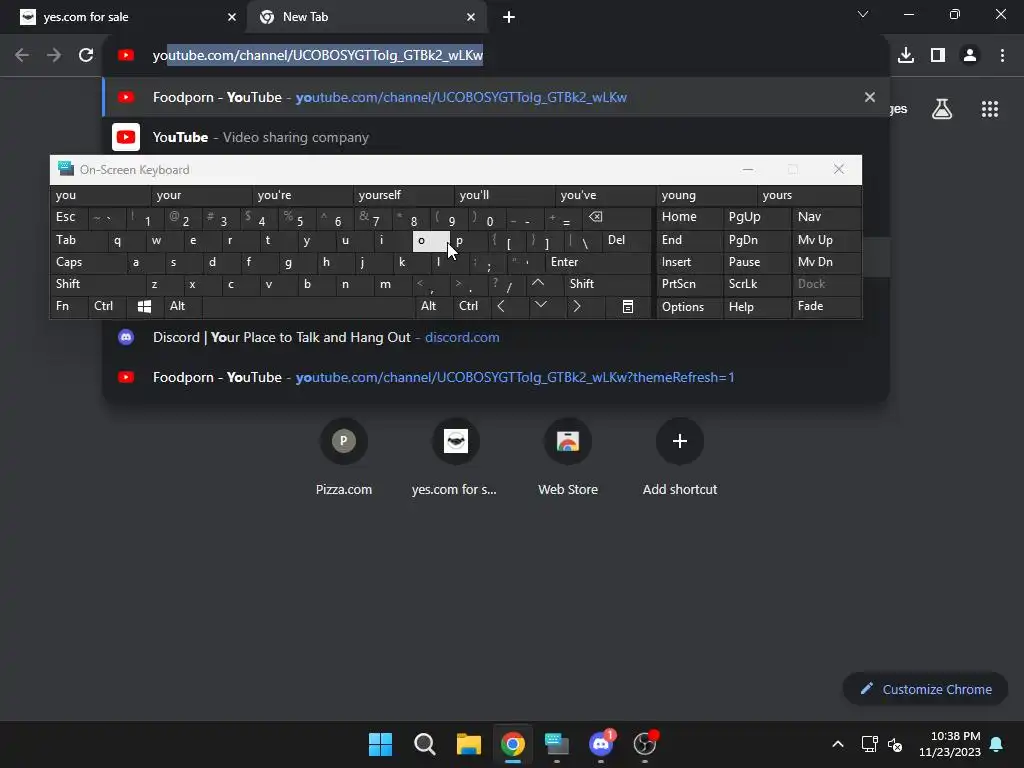Click the Tab key on keyboard

[78, 240]
